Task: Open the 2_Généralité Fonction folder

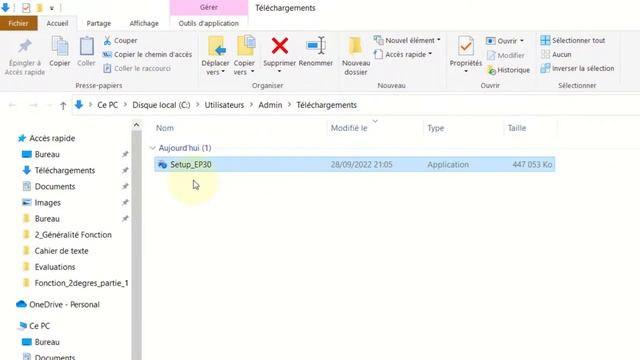Action: point(73,235)
